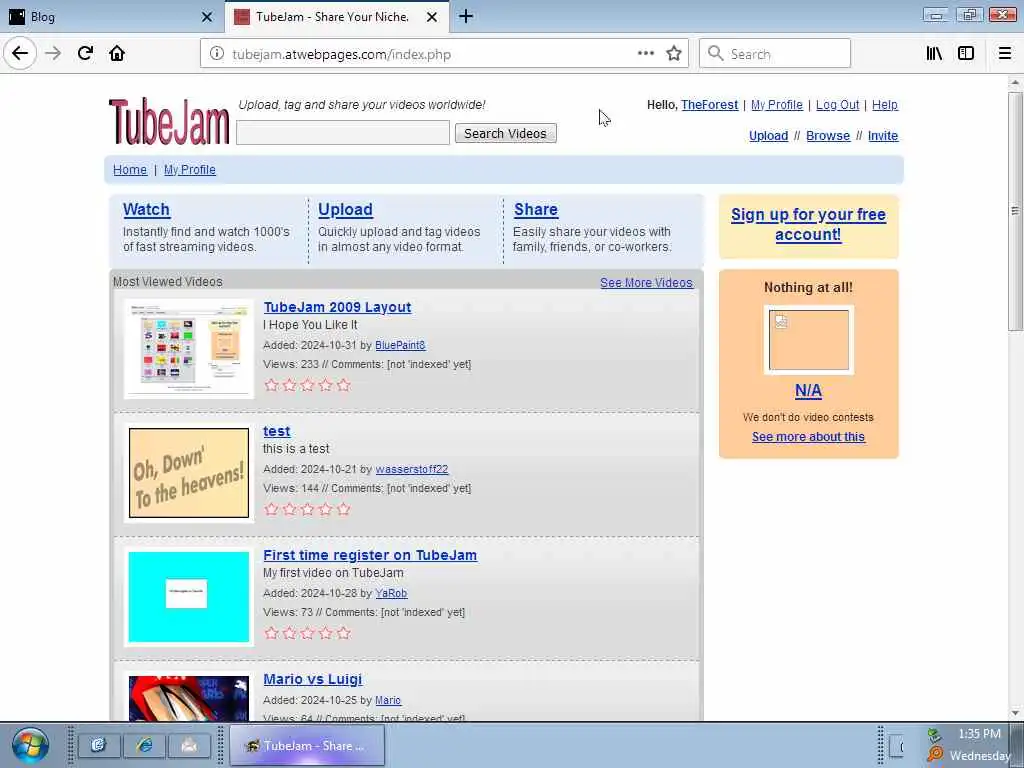The image size is (1024, 768).
Task: Open TheForest username link
Action: pyautogui.click(x=709, y=104)
